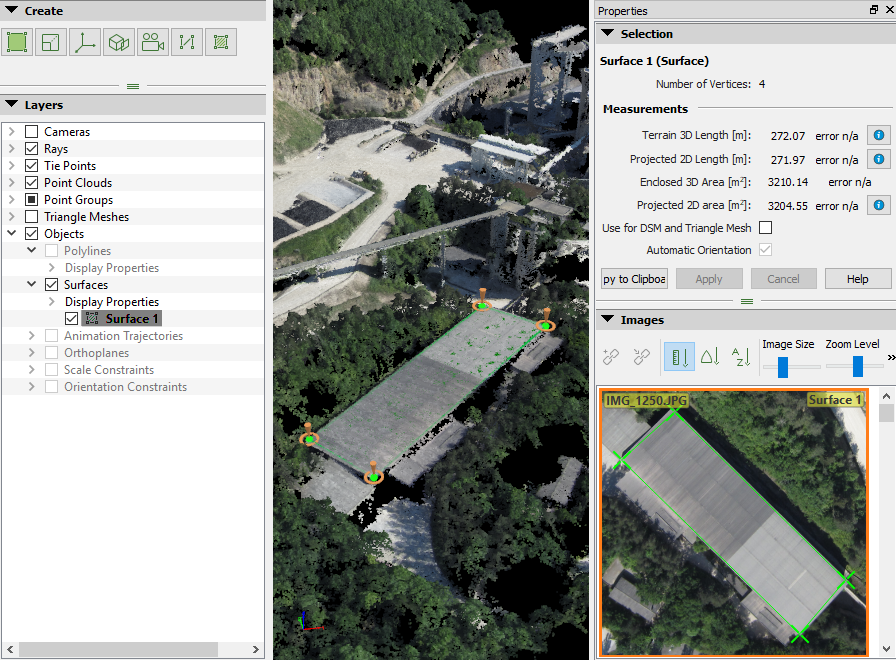The width and height of the screenshot is (896, 660).
Task: Sort images by the delta criterion icon
Action: pos(712,357)
